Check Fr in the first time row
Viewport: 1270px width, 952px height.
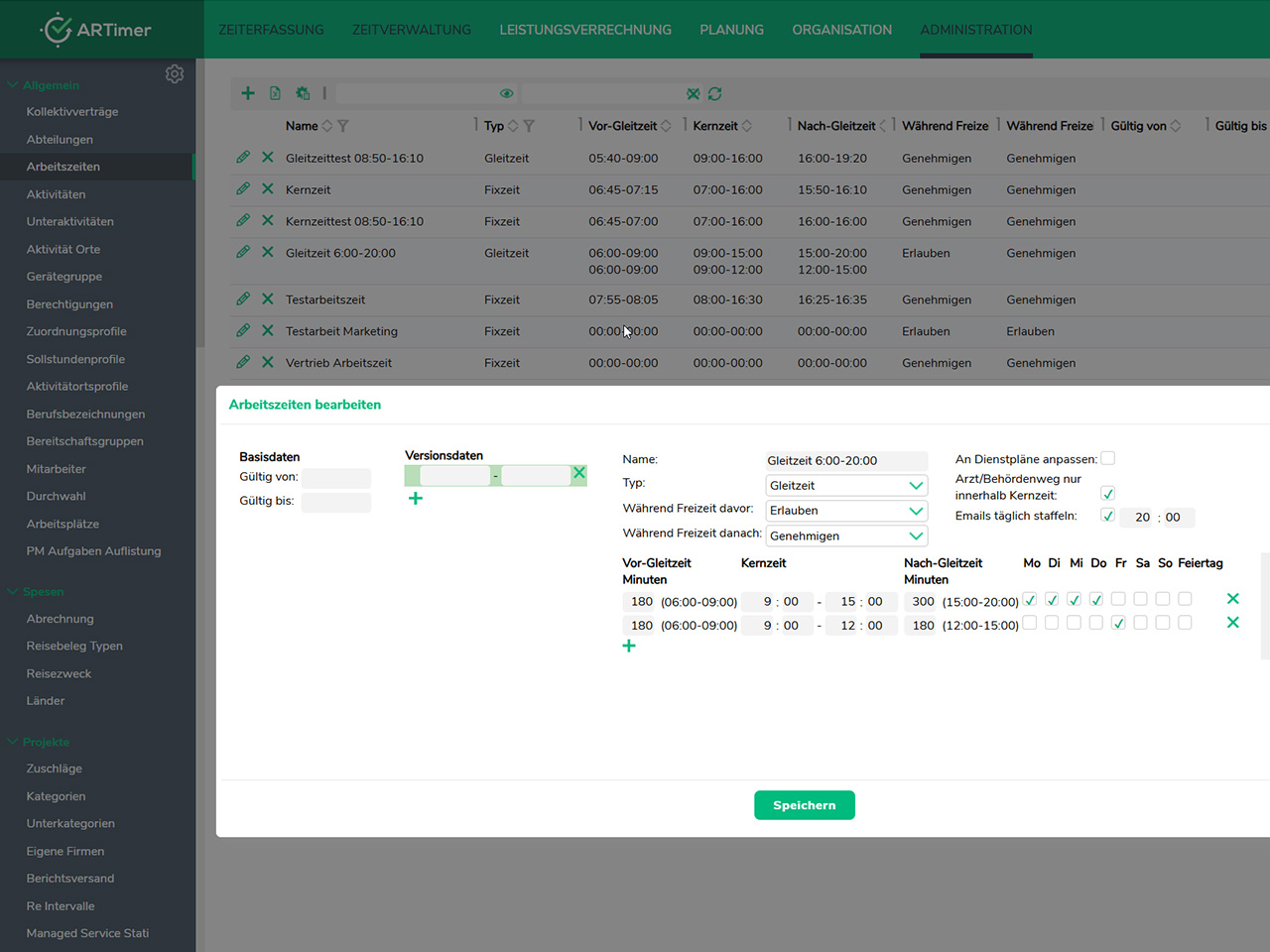coord(1118,599)
